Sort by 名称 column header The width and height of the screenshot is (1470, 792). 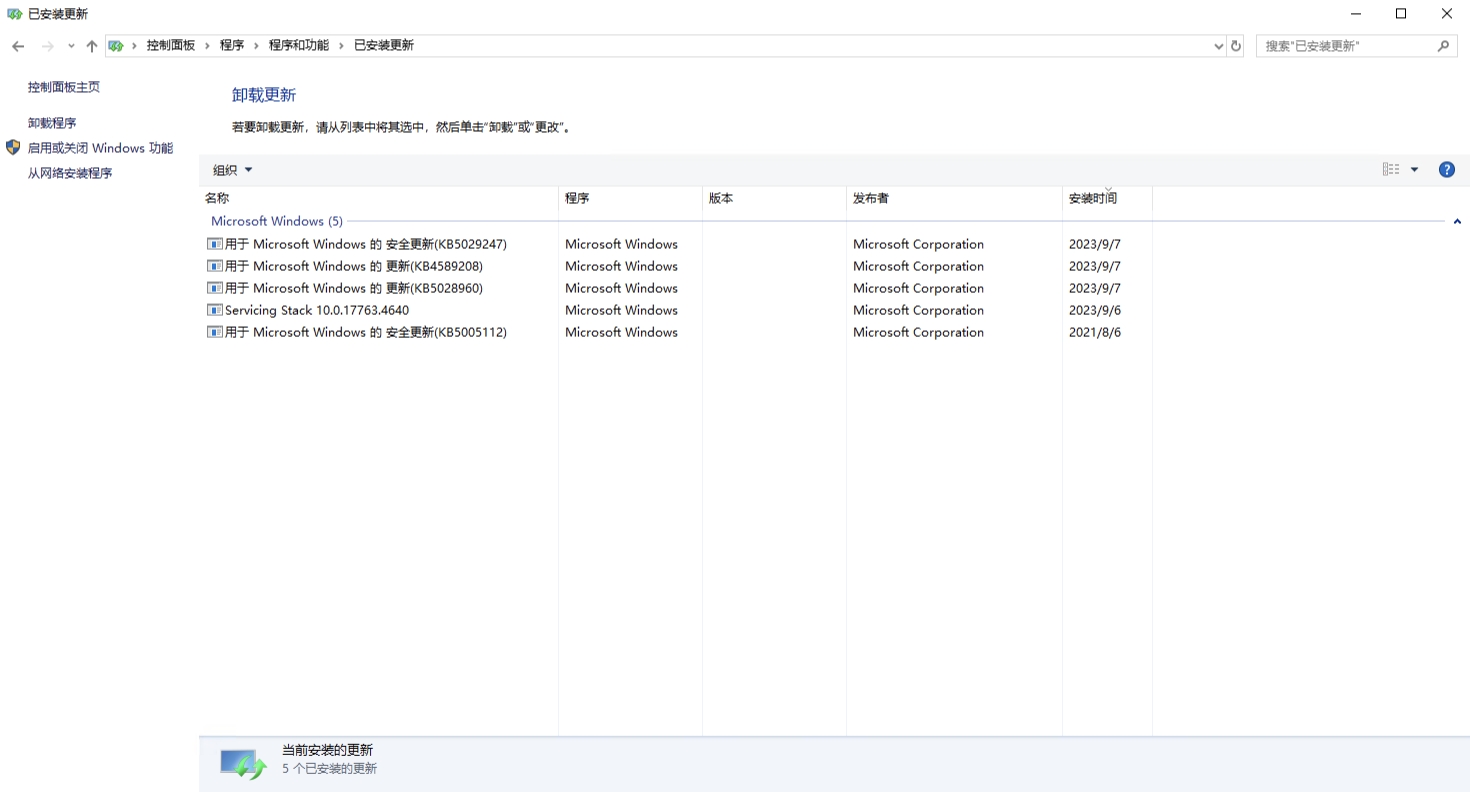pyautogui.click(x=379, y=198)
